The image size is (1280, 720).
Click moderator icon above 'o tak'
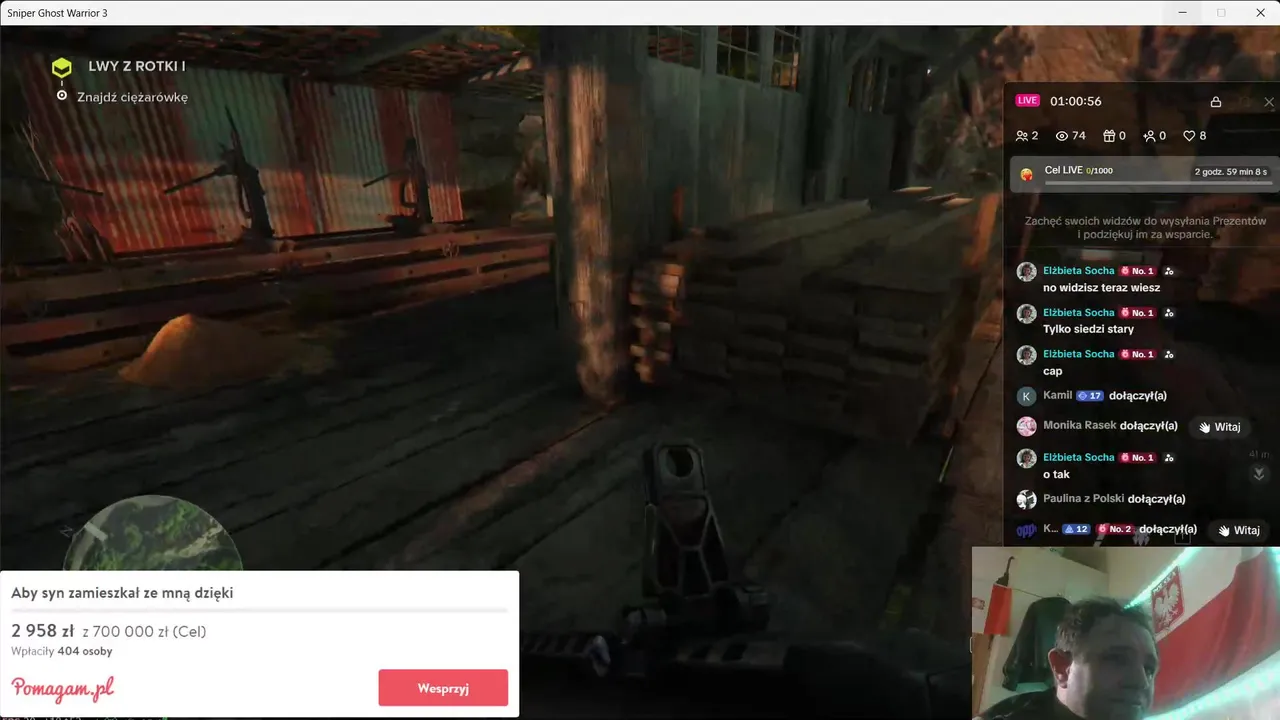(x=1169, y=457)
